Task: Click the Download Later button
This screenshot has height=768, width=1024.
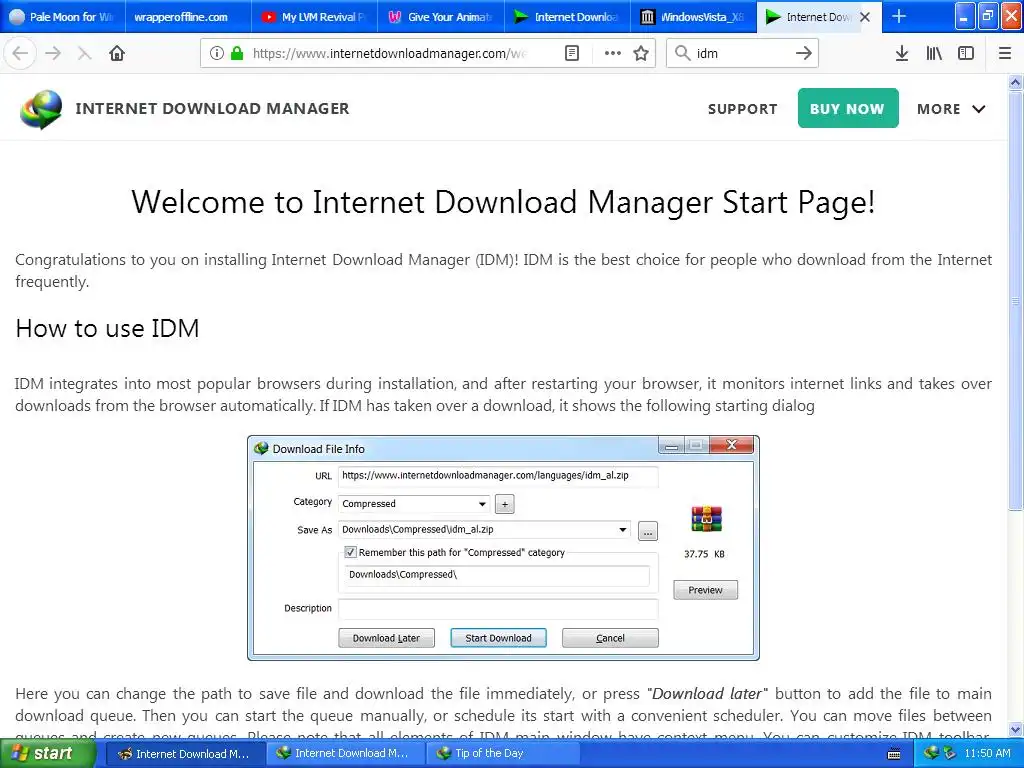Action: tap(387, 638)
